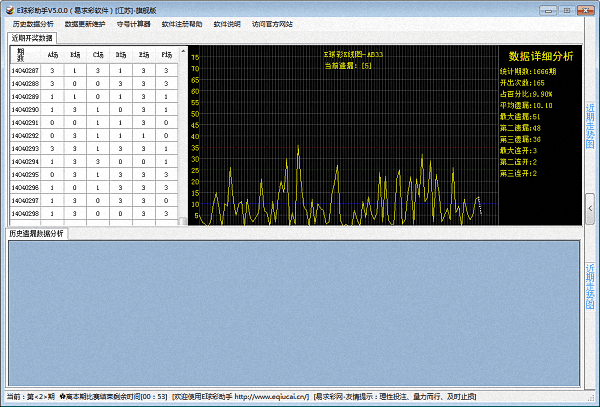The image size is (600, 407).
Task: Click the 占百分比:9.90% statistic
Action: click(x=526, y=94)
